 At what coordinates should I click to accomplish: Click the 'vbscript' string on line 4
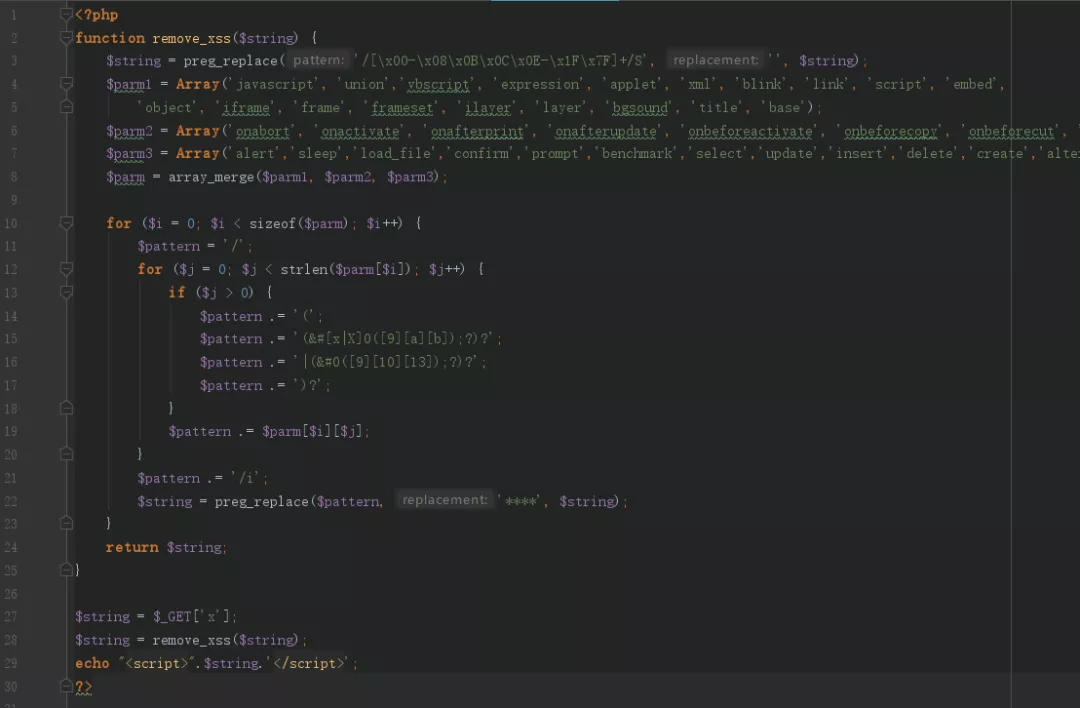437,84
